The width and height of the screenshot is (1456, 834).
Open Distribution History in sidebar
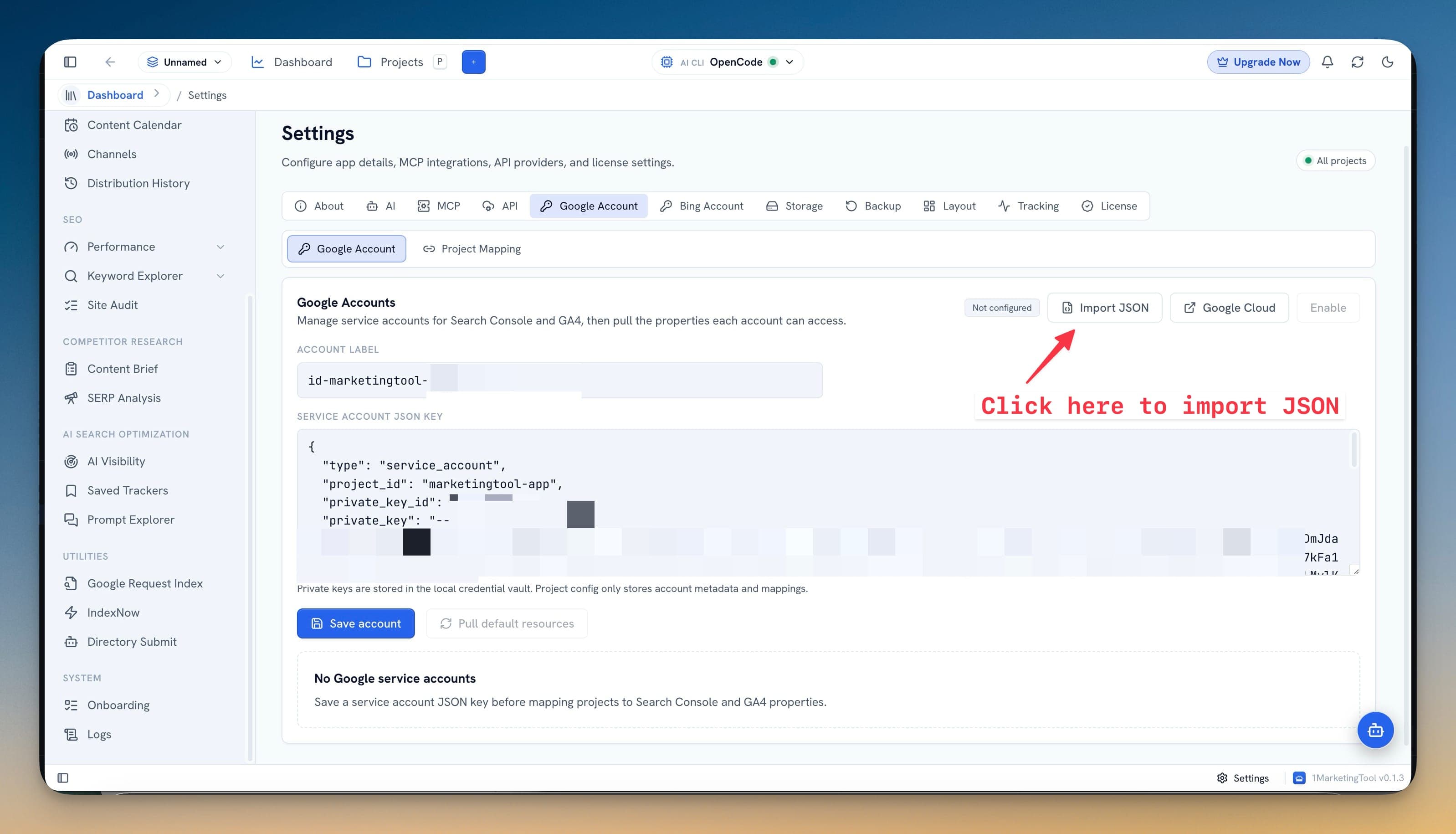[138, 183]
